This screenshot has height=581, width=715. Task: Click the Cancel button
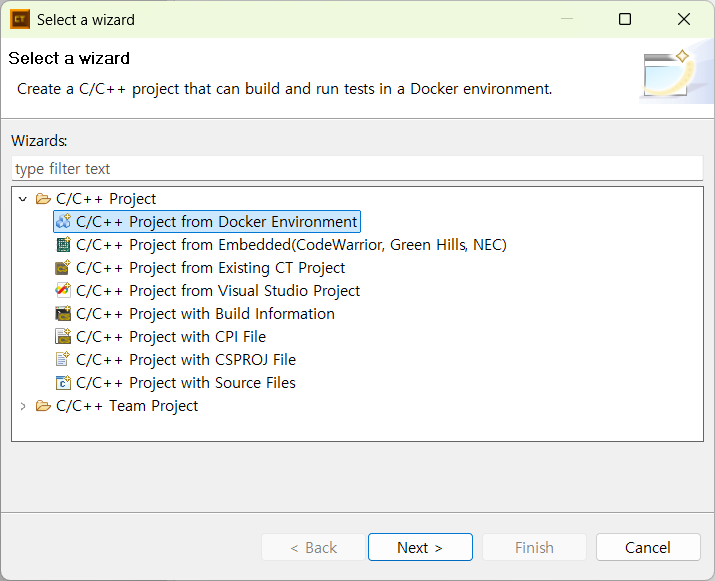[x=648, y=547]
